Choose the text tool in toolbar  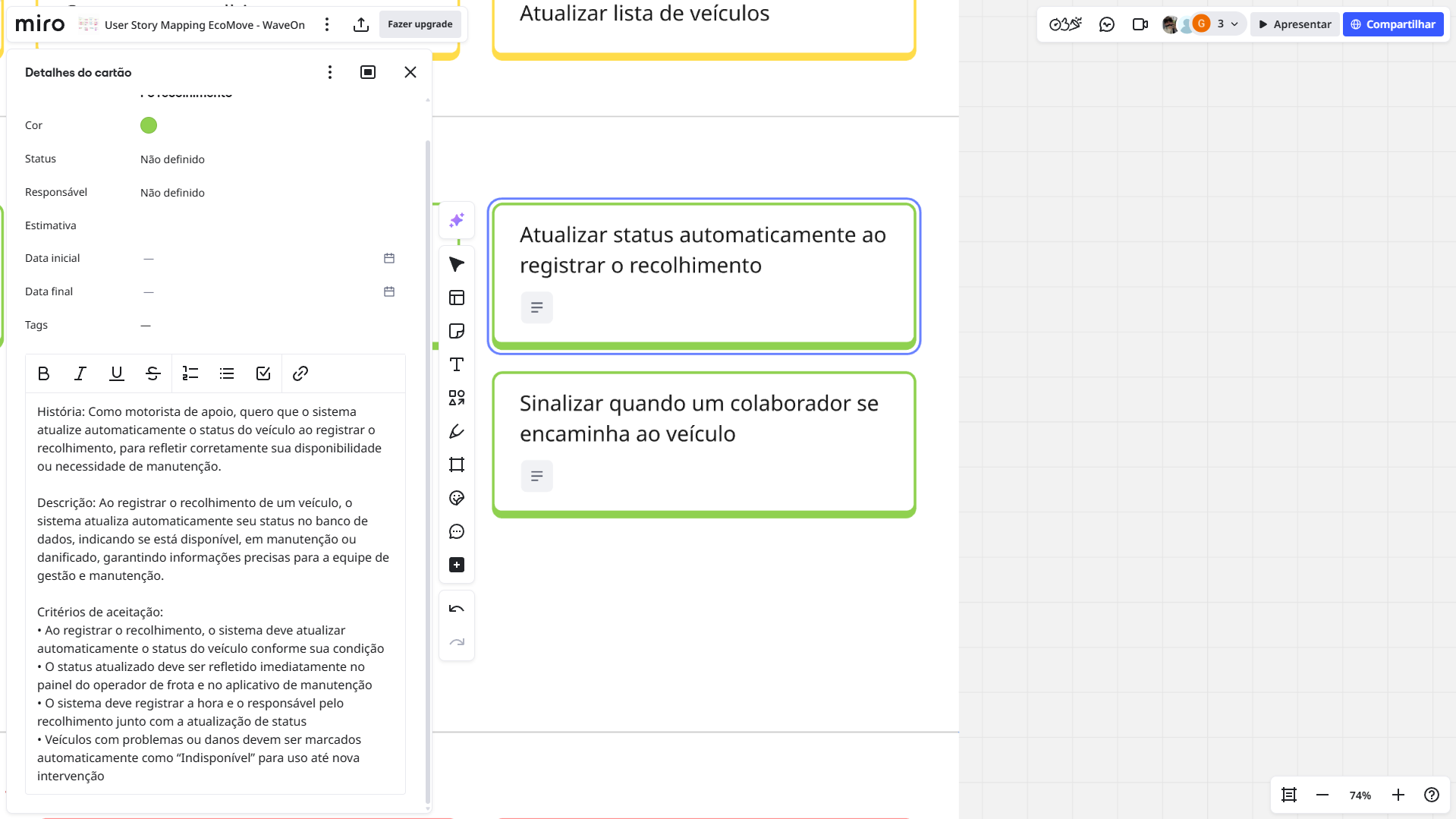456,364
